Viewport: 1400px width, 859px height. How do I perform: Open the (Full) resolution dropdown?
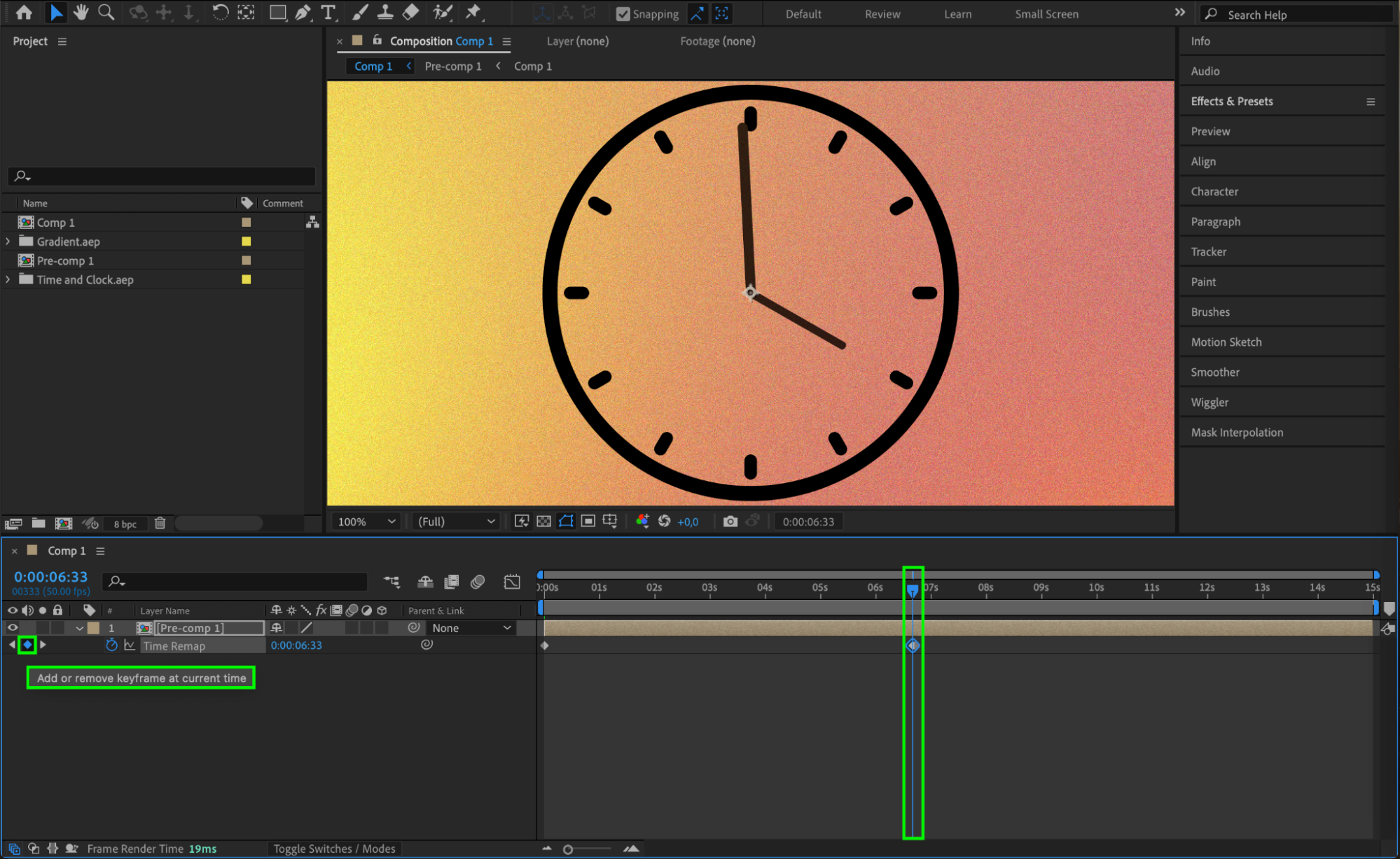coord(457,522)
